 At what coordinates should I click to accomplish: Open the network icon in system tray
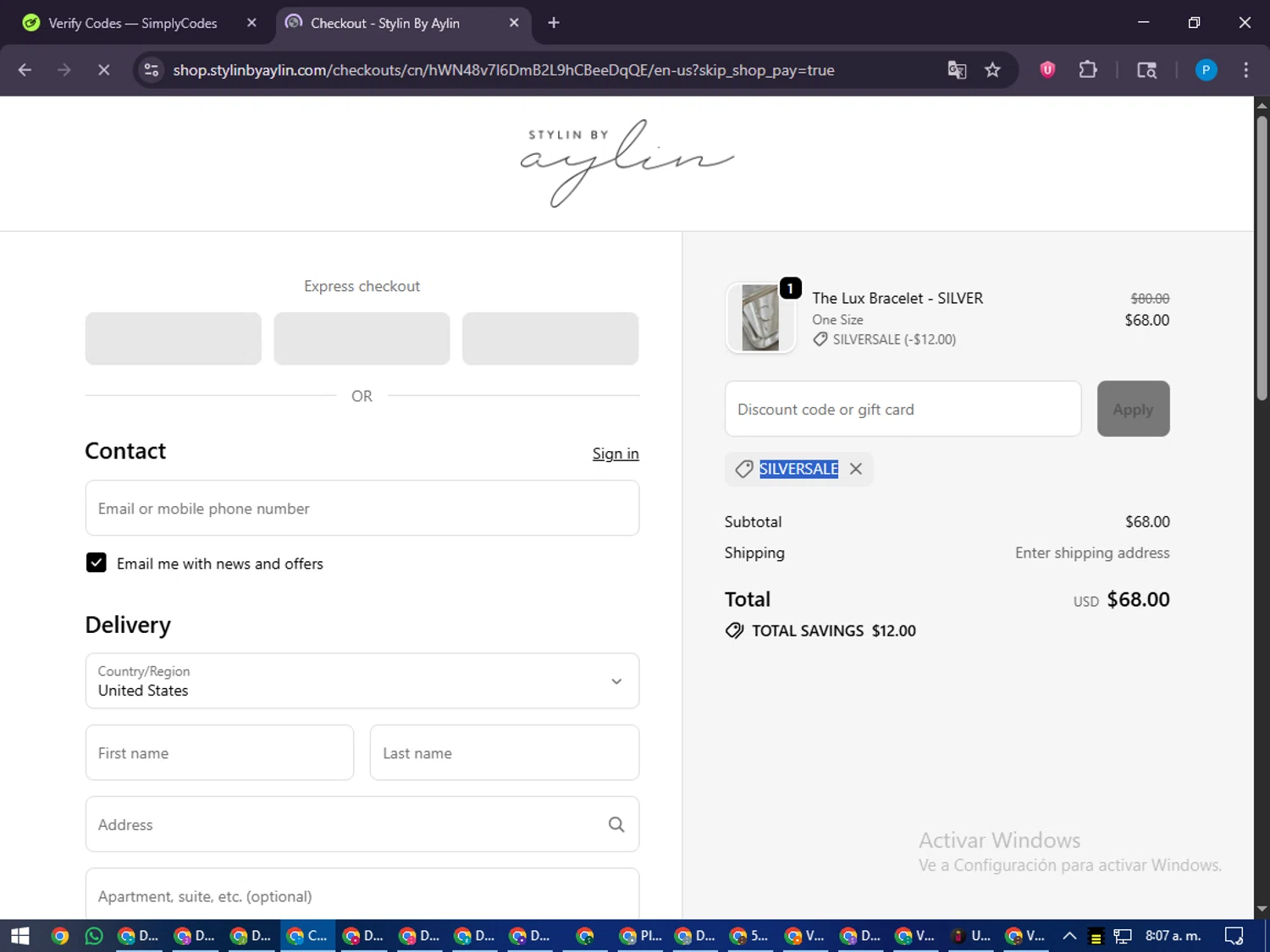click(x=1123, y=936)
